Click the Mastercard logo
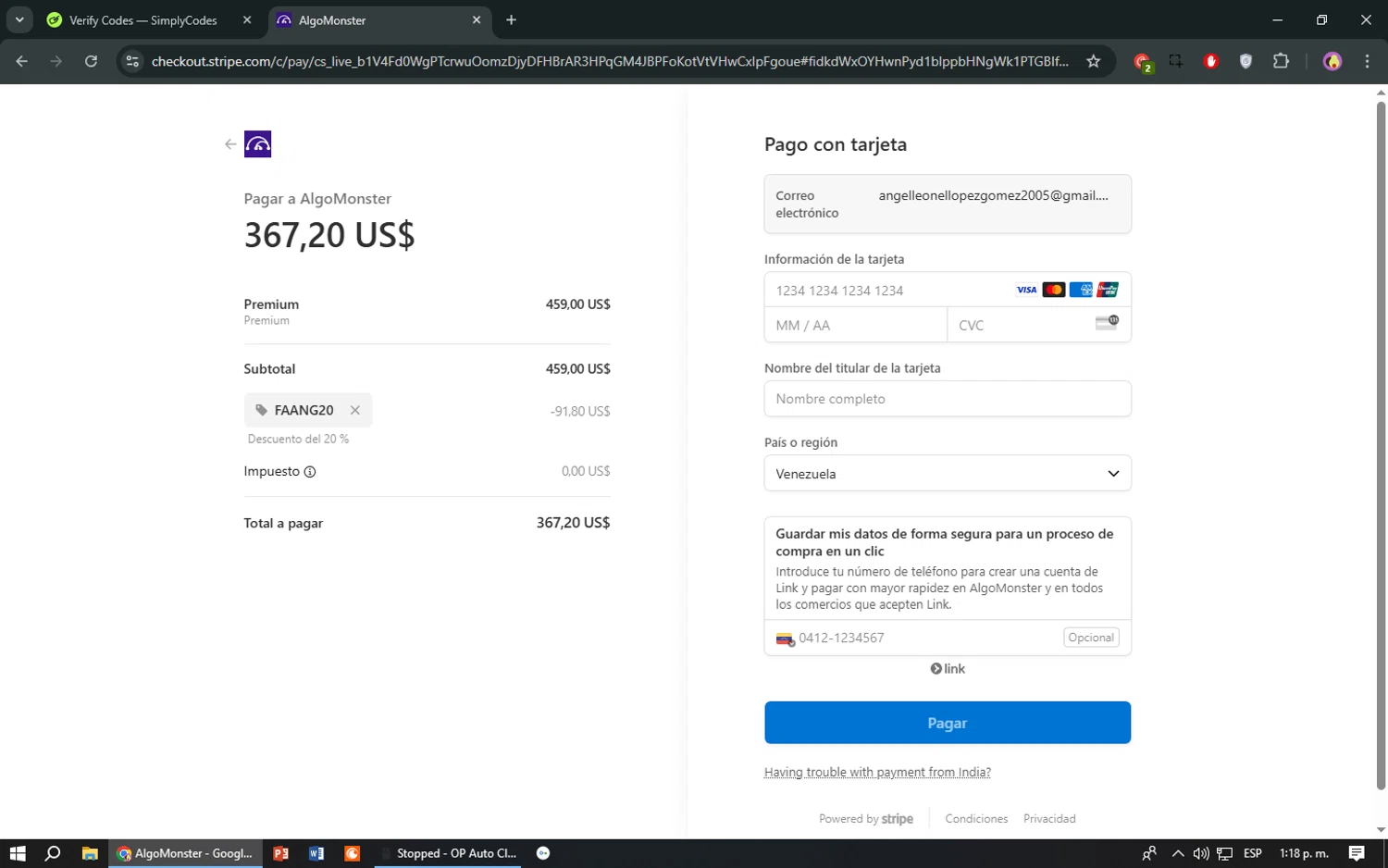 click(1054, 290)
